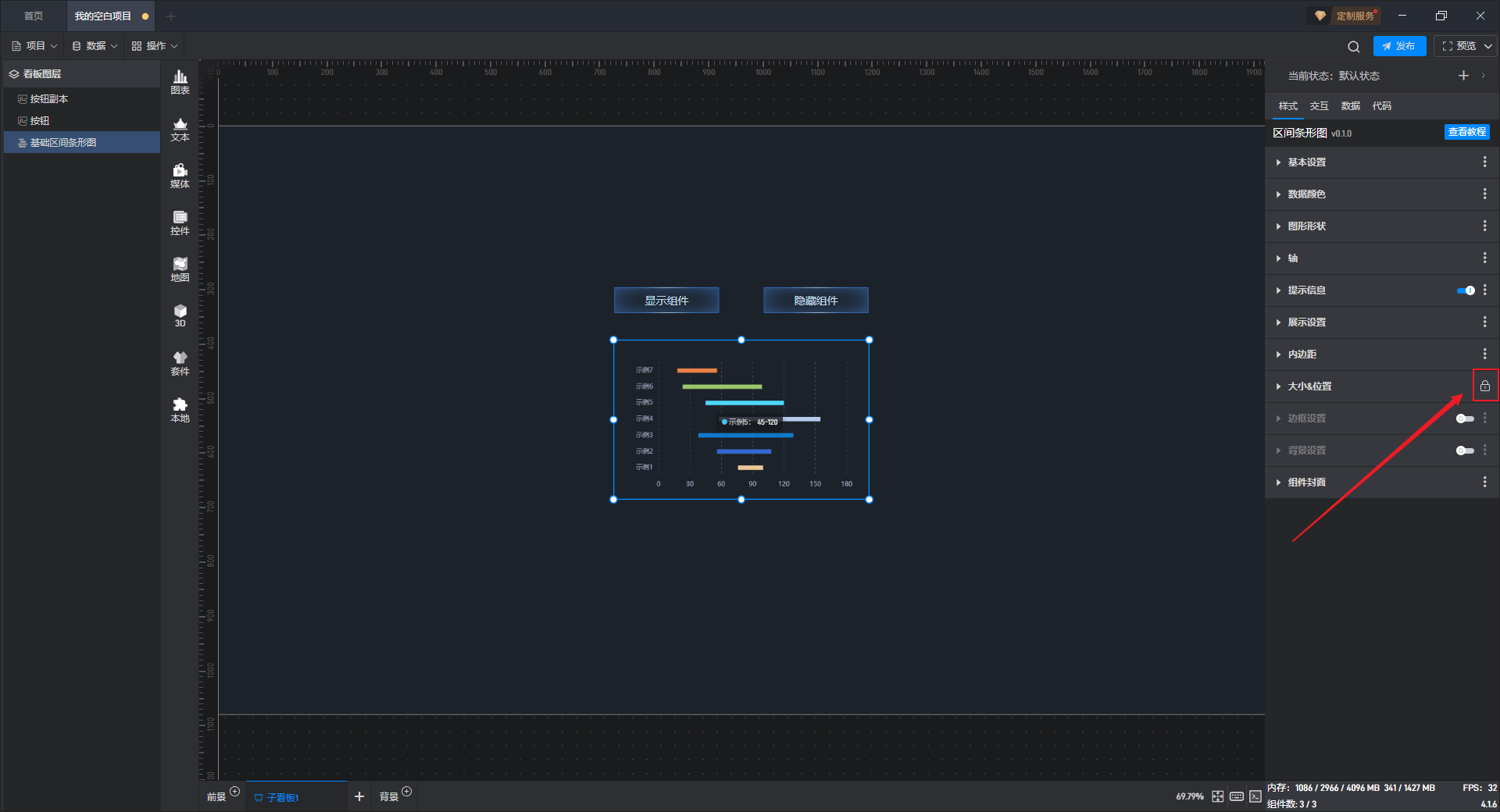Toggle the 提示信息 switch off

(1465, 290)
